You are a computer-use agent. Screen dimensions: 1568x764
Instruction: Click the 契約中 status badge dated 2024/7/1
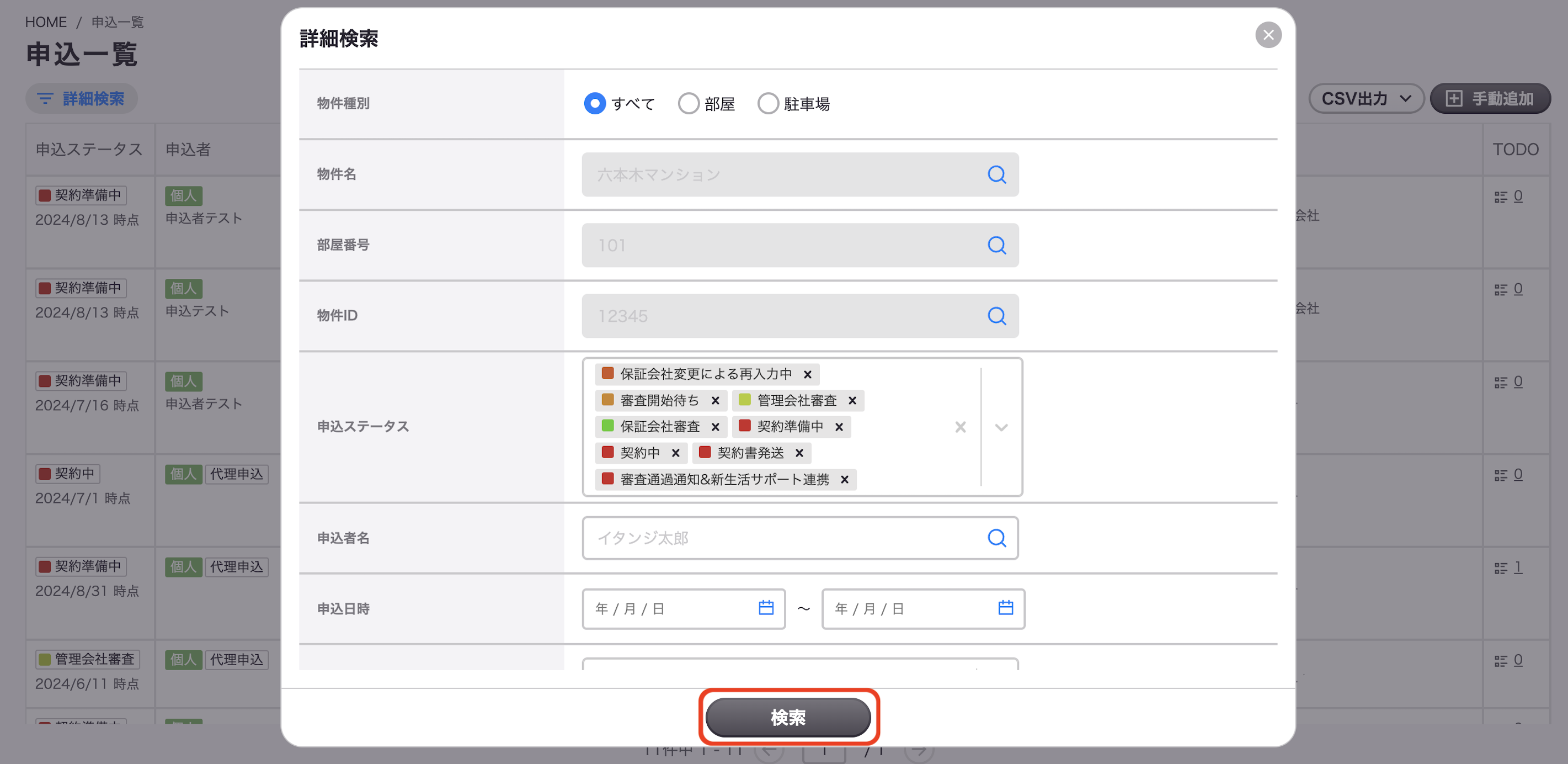[67, 474]
